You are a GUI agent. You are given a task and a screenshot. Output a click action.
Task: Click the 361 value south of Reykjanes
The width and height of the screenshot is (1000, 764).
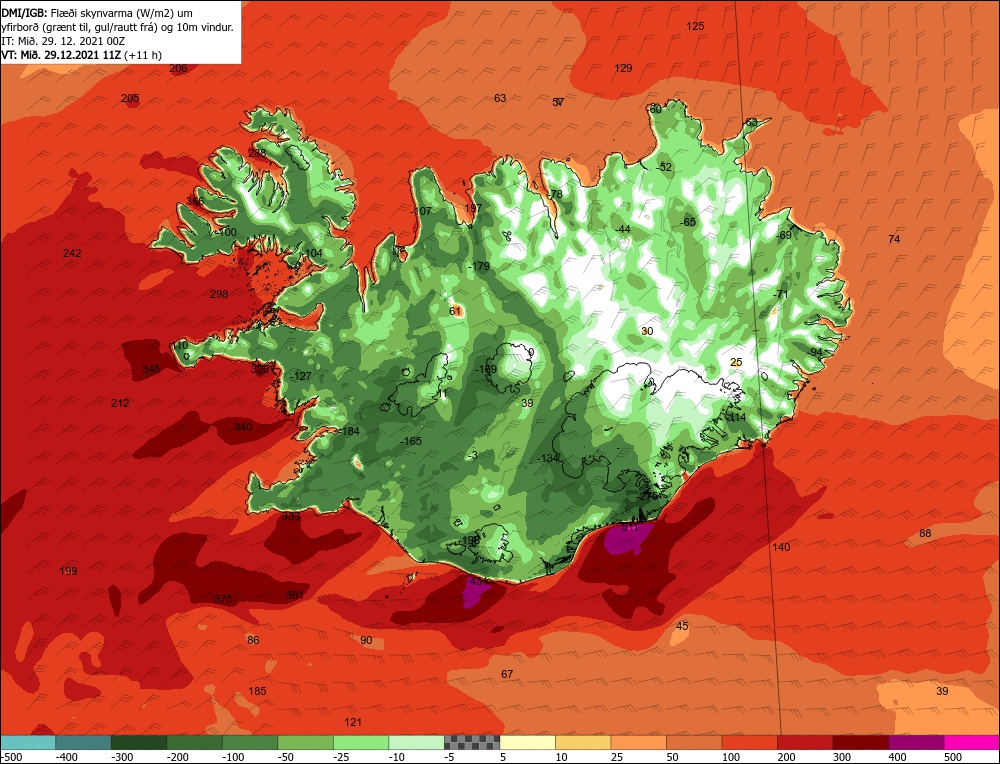pyautogui.click(x=295, y=594)
